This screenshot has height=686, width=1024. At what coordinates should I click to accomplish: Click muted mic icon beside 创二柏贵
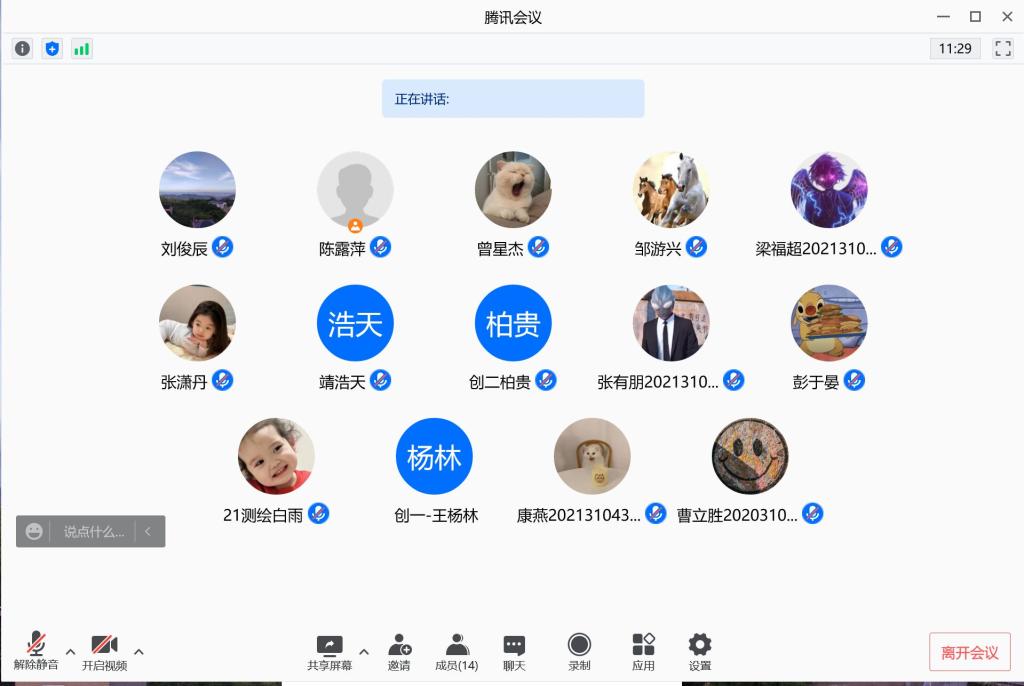(x=546, y=380)
